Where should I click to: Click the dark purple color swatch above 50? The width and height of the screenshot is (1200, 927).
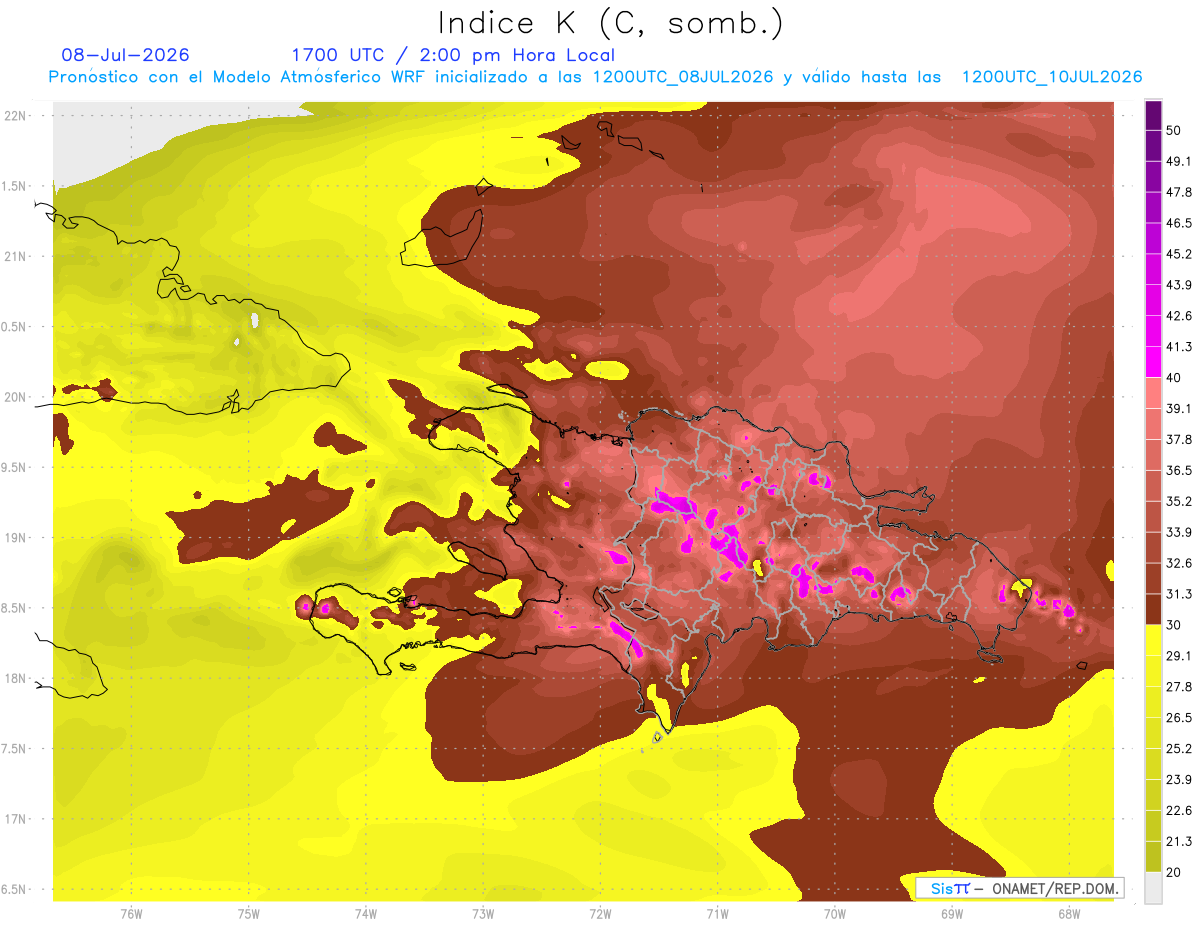pyautogui.click(x=1154, y=115)
